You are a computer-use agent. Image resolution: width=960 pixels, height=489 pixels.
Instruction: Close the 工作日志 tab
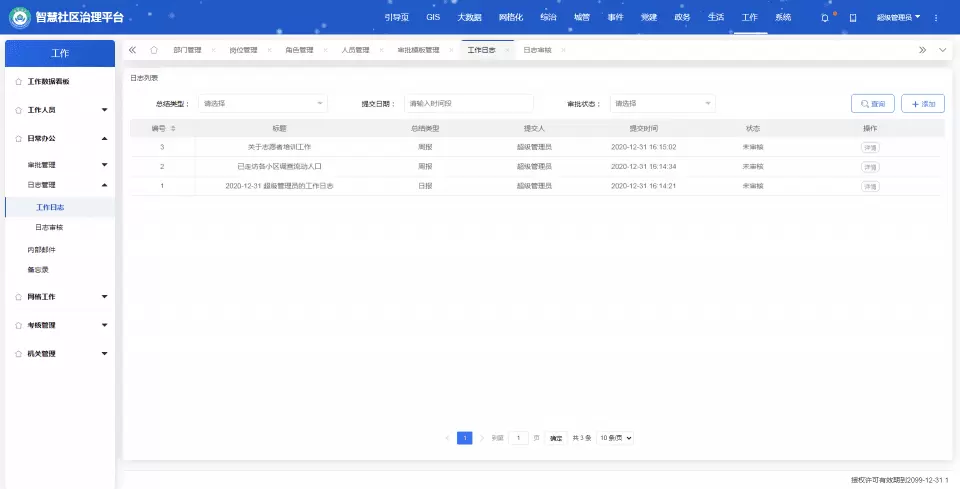(x=508, y=50)
